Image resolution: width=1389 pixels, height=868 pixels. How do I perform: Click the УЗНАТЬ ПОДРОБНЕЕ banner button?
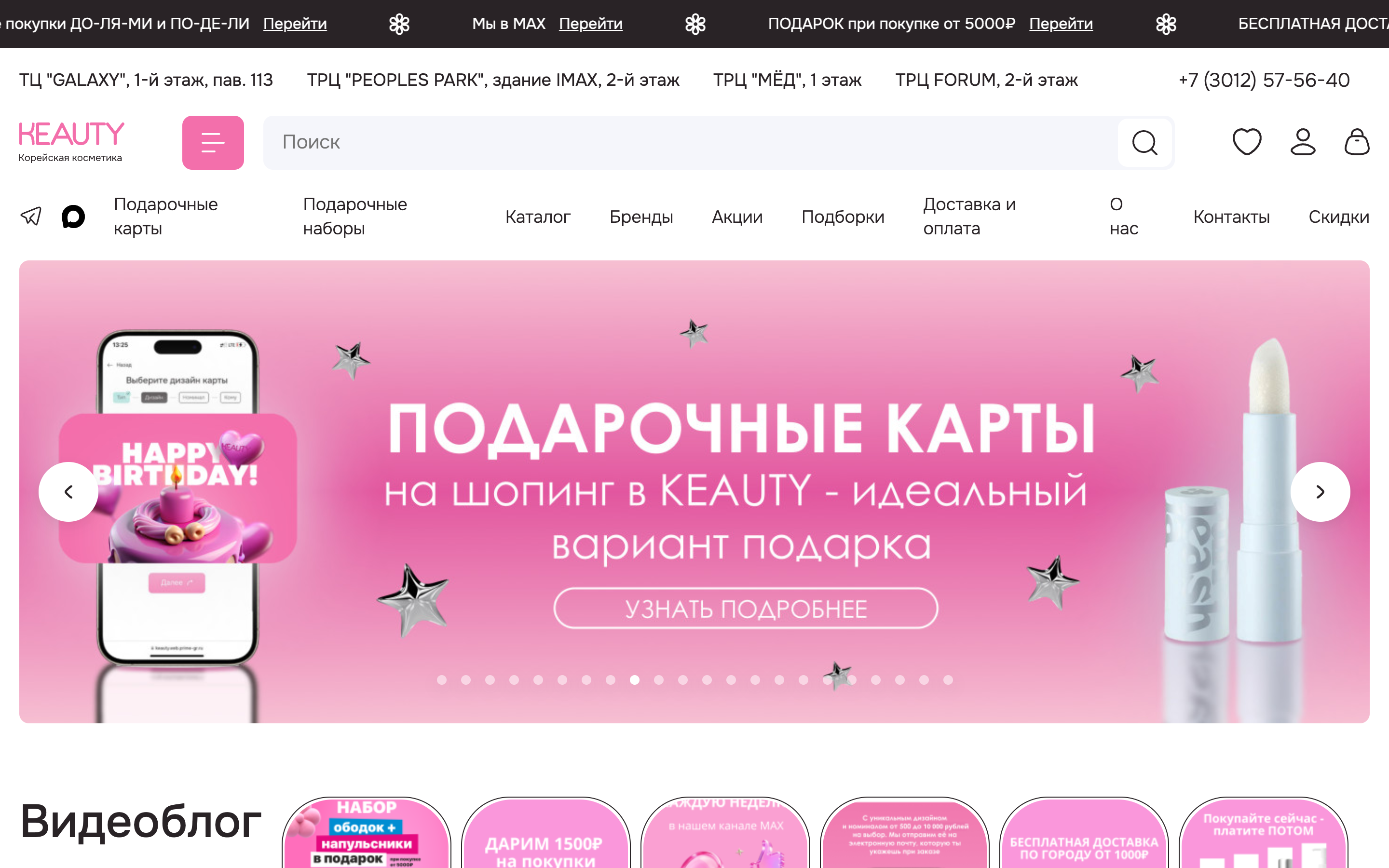click(746, 609)
